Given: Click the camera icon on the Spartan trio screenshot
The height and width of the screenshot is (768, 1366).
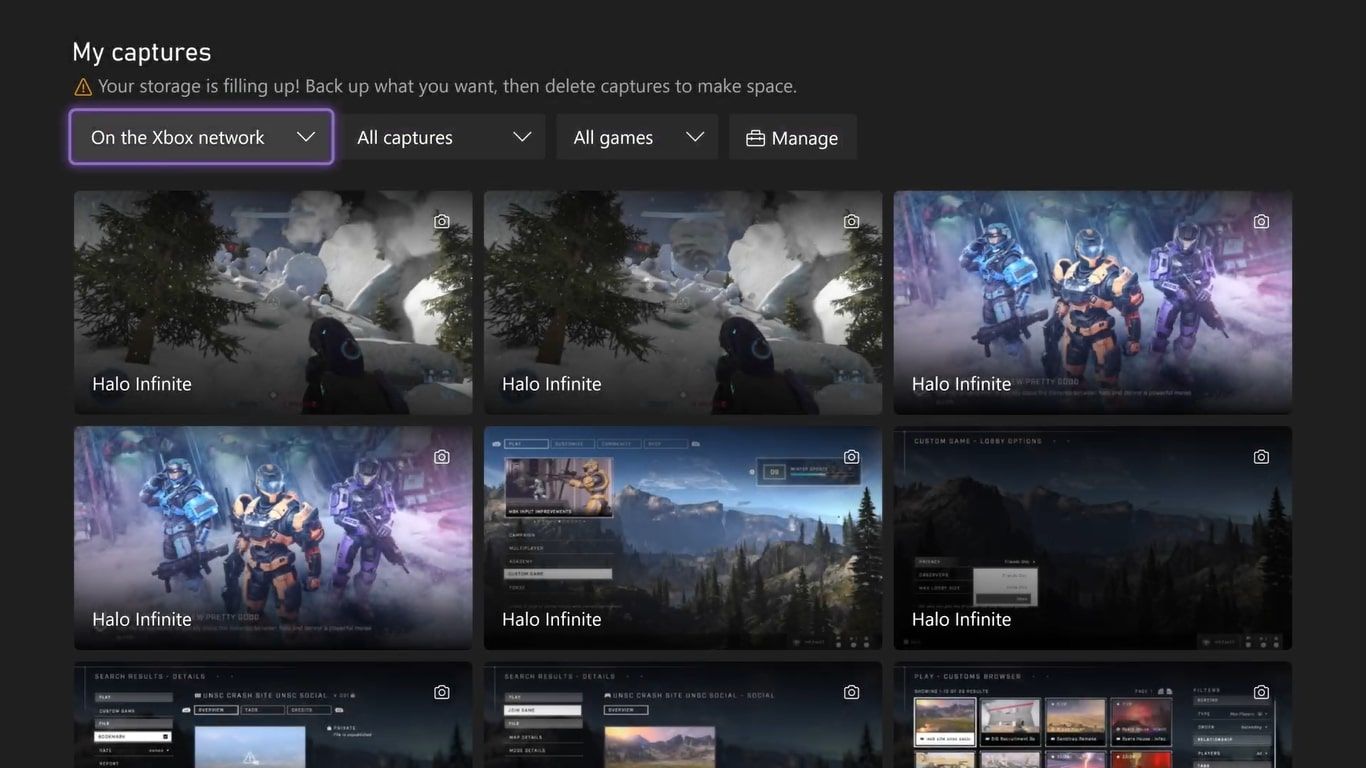Looking at the screenshot, I should 1261,221.
